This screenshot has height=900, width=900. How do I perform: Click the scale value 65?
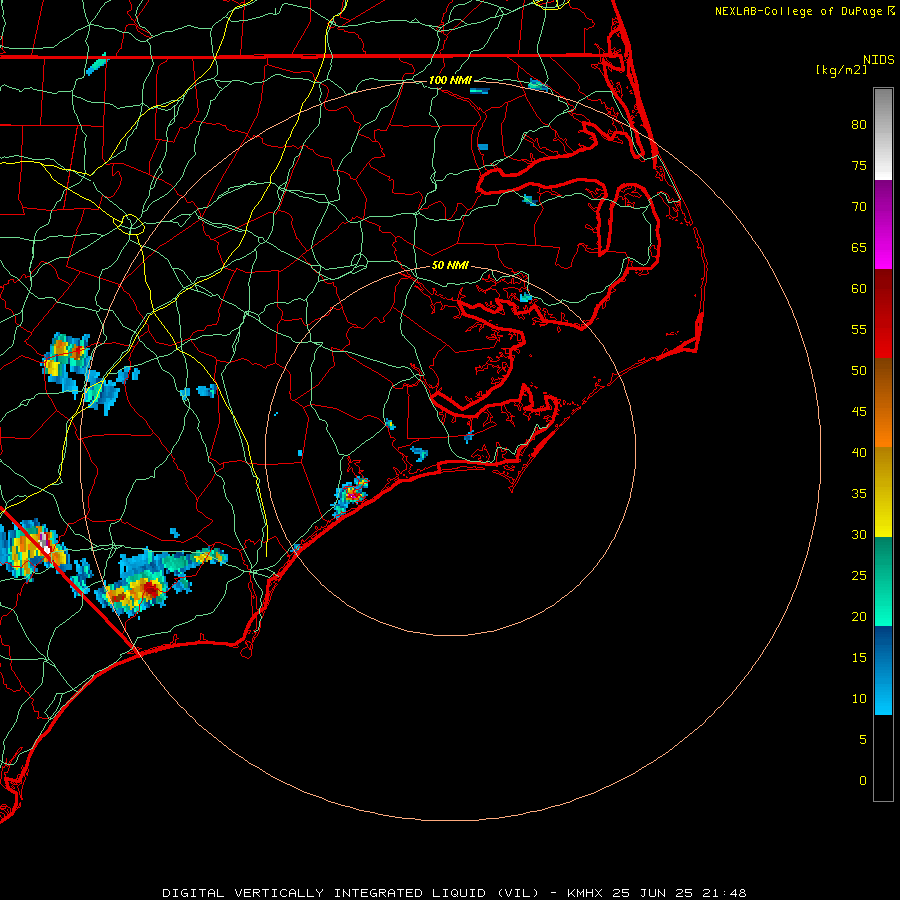859,248
